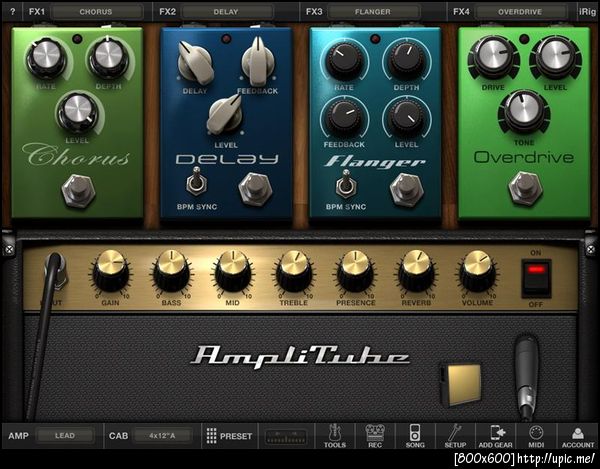Click the amp input jack

pos(57,271)
